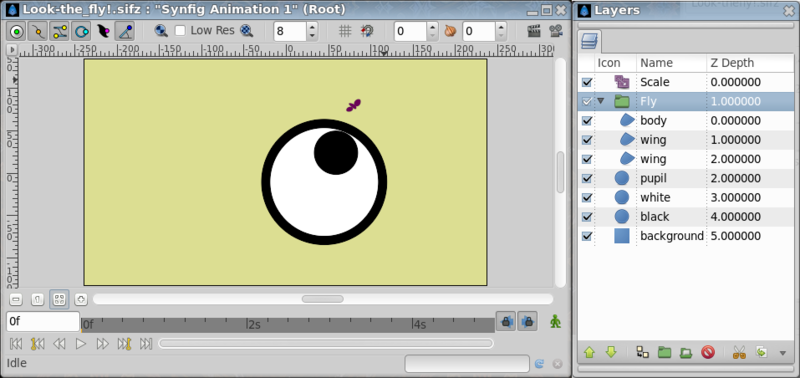Open layer panel dropdown arrow at bottom right

tap(782, 352)
